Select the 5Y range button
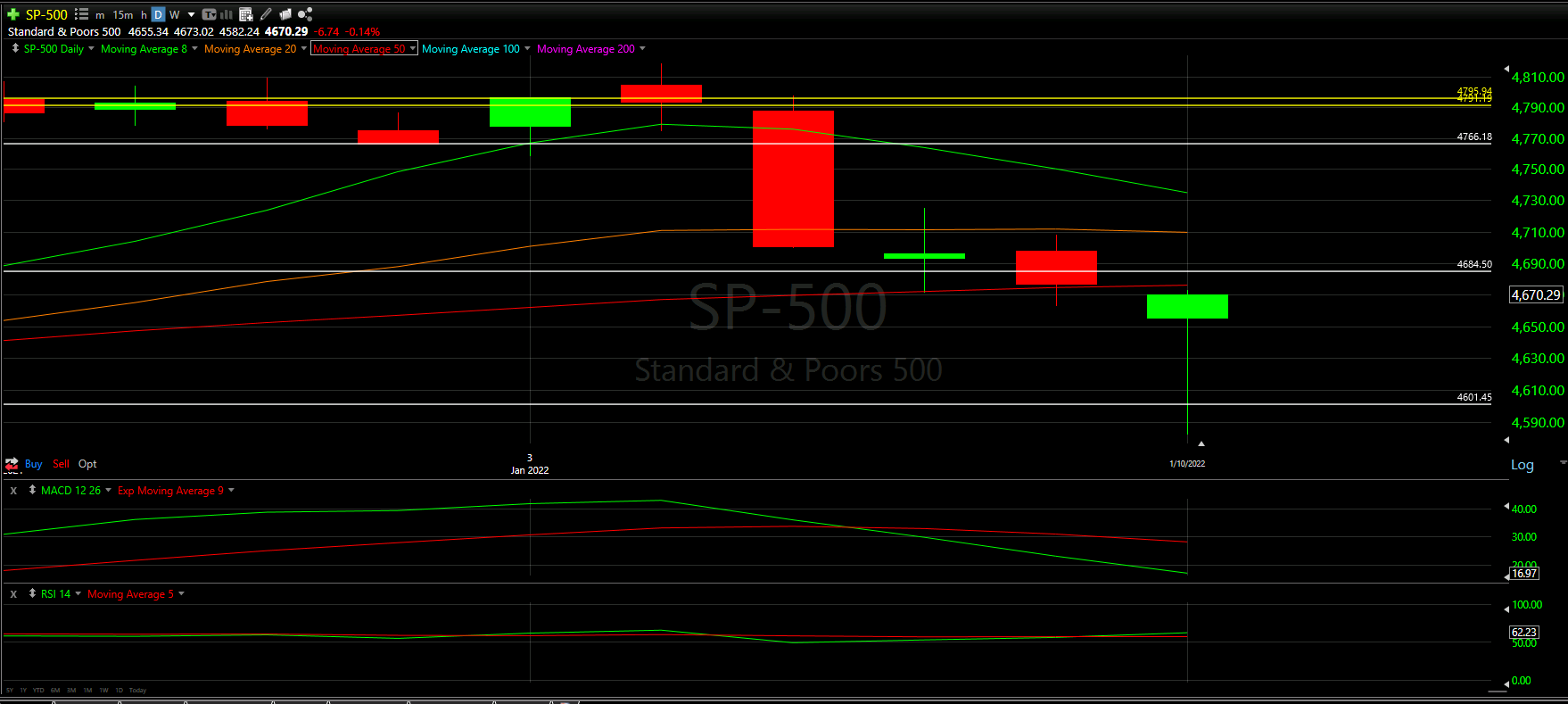 tap(10, 691)
